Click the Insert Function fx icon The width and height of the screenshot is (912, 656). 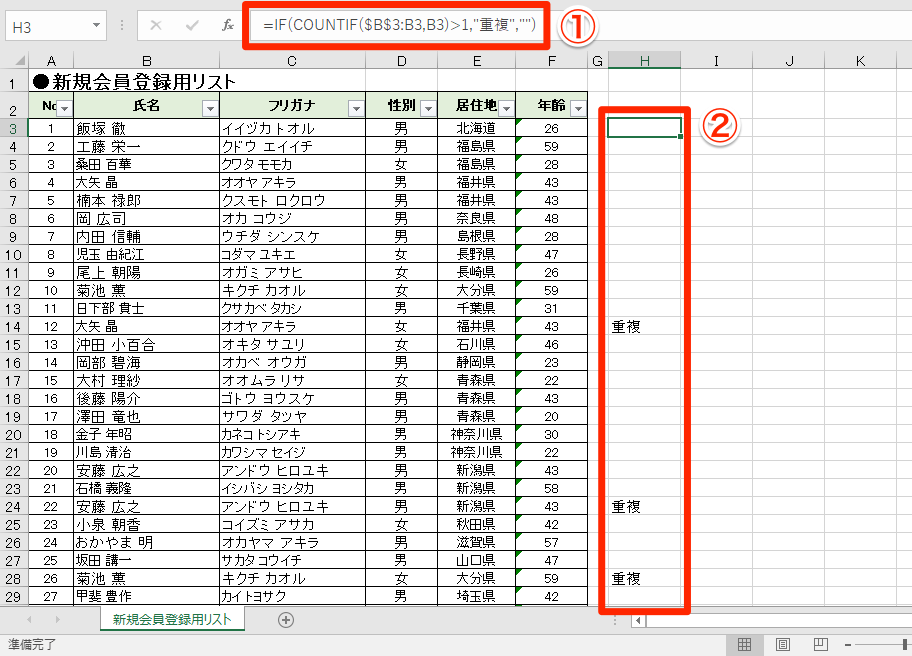tap(228, 25)
